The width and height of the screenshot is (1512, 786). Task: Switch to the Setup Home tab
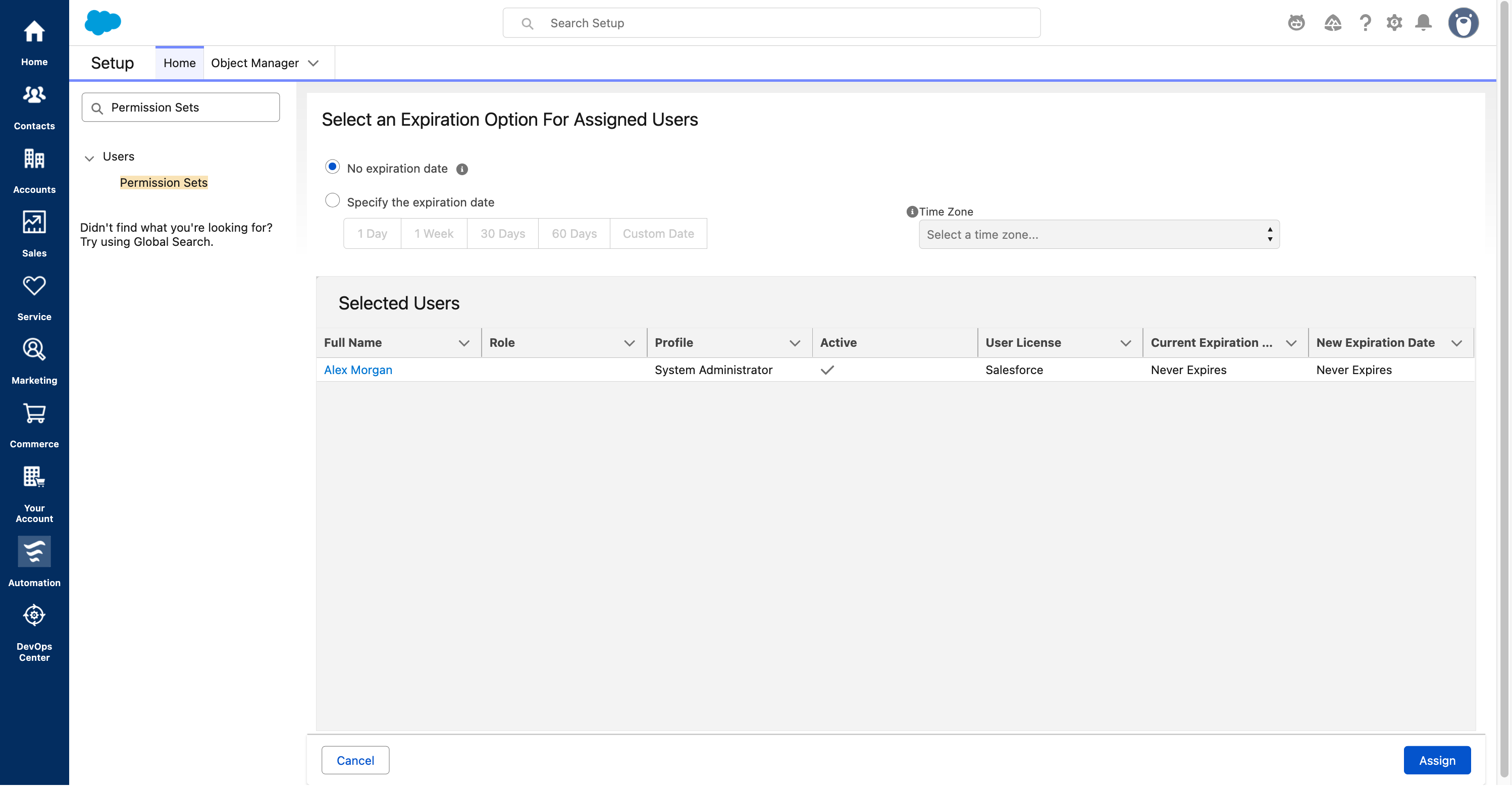(180, 63)
